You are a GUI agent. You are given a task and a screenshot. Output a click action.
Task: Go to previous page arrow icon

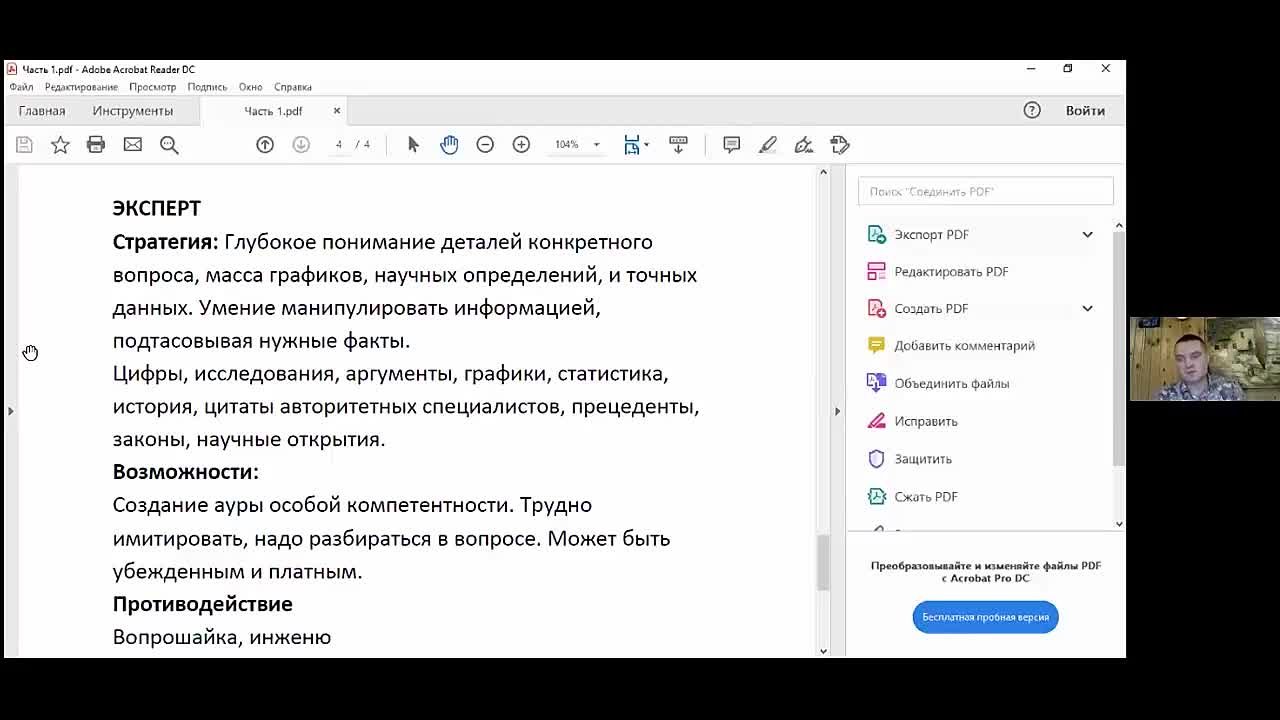point(265,145)
